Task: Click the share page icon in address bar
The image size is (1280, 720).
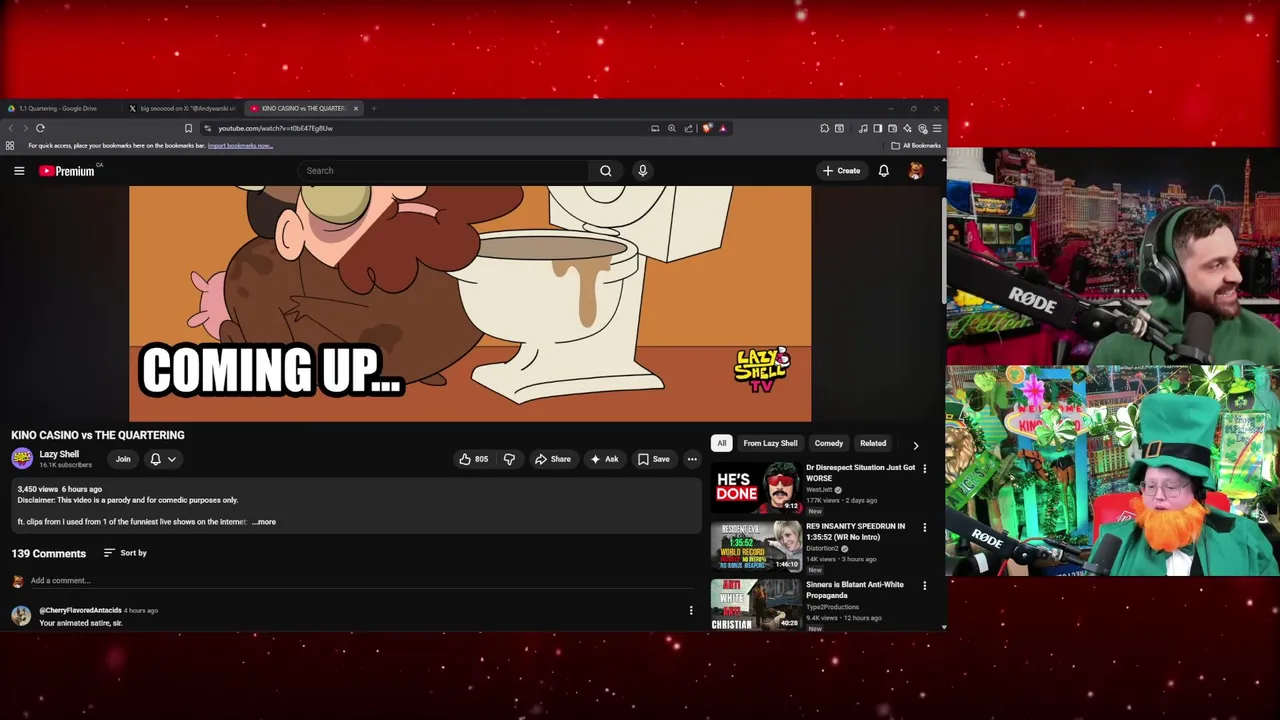Action: pos(688,128)
